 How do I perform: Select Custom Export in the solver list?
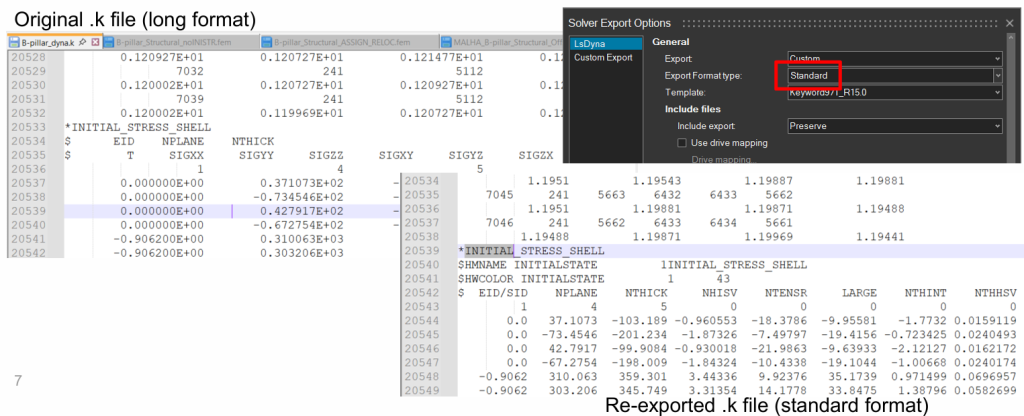[x=603, y=58]
